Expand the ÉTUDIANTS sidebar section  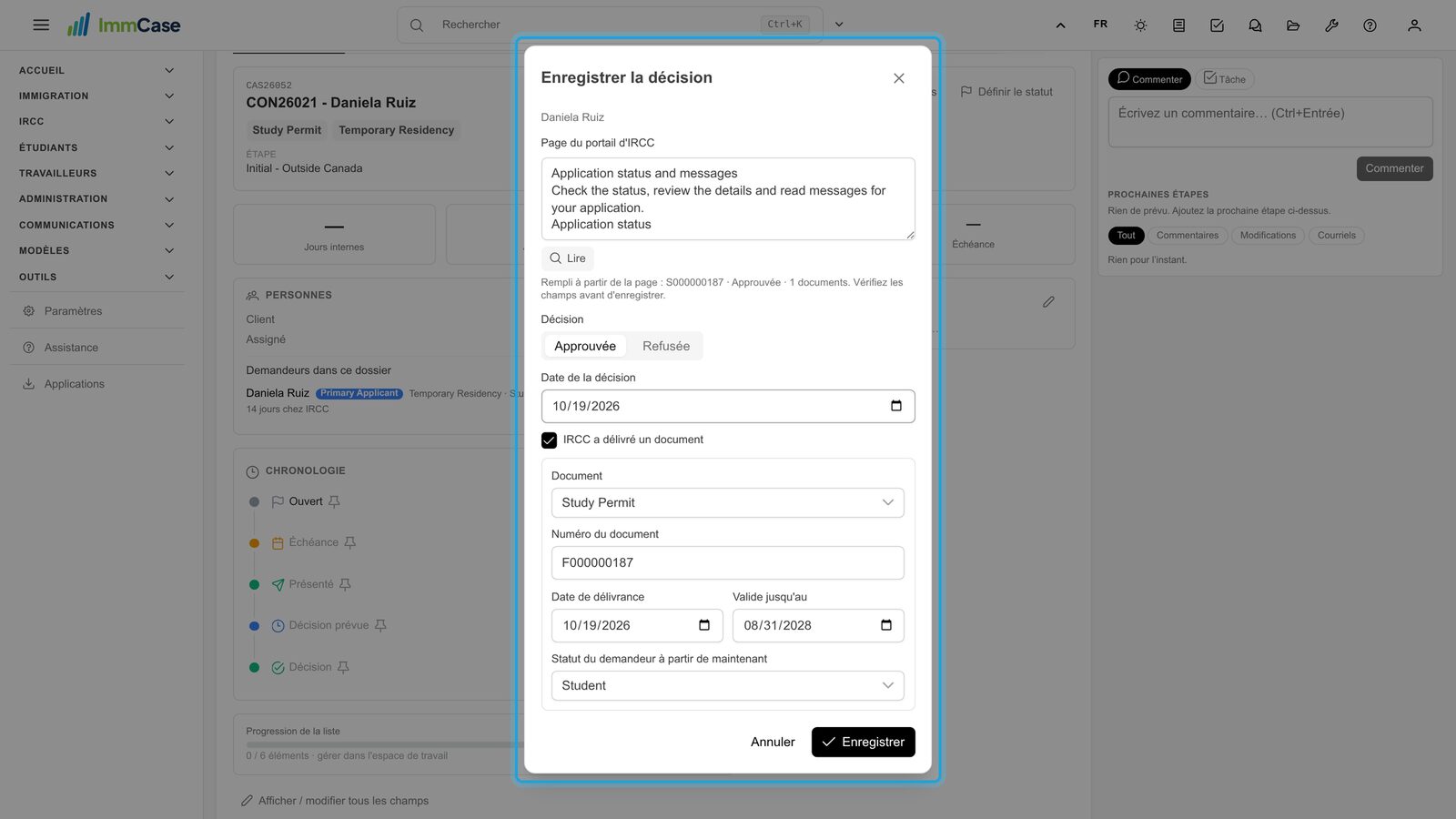[96, 147]
